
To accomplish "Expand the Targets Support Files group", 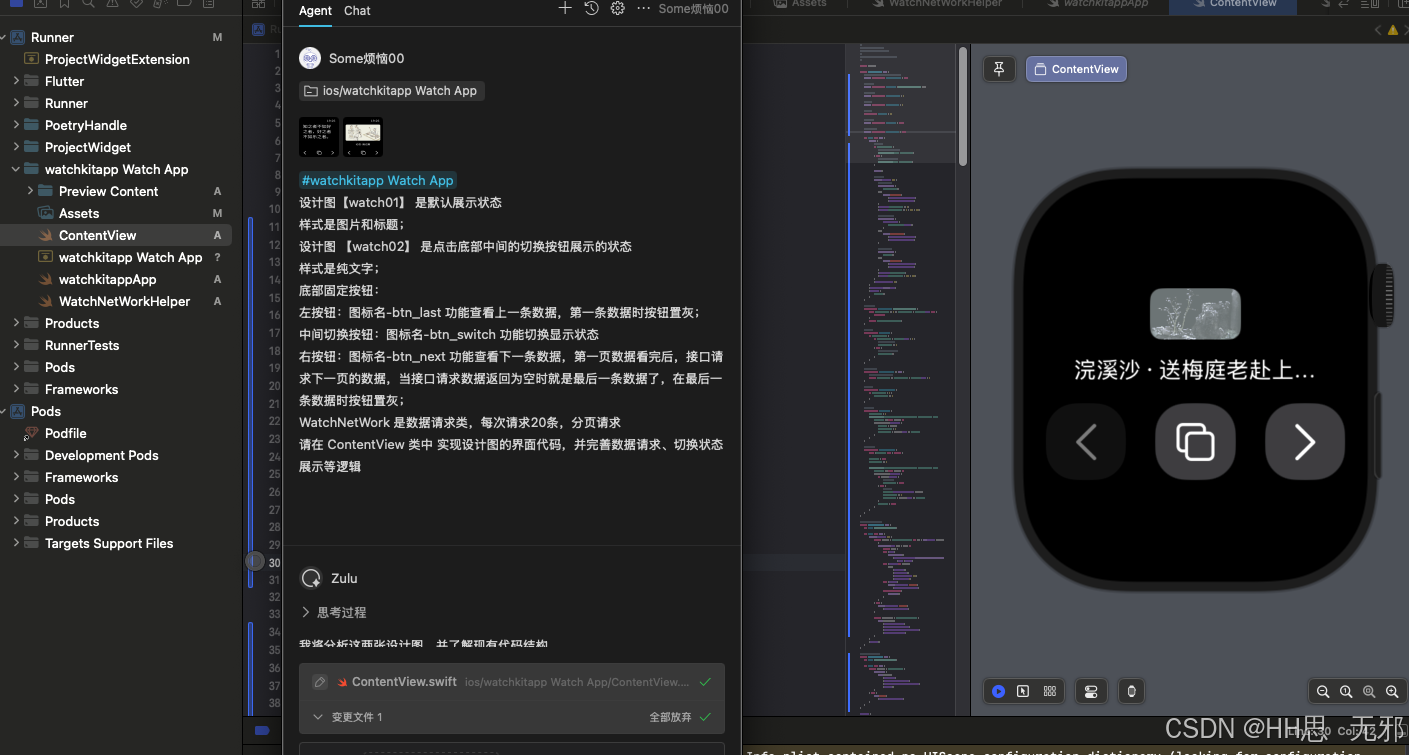I will point(16,543).
